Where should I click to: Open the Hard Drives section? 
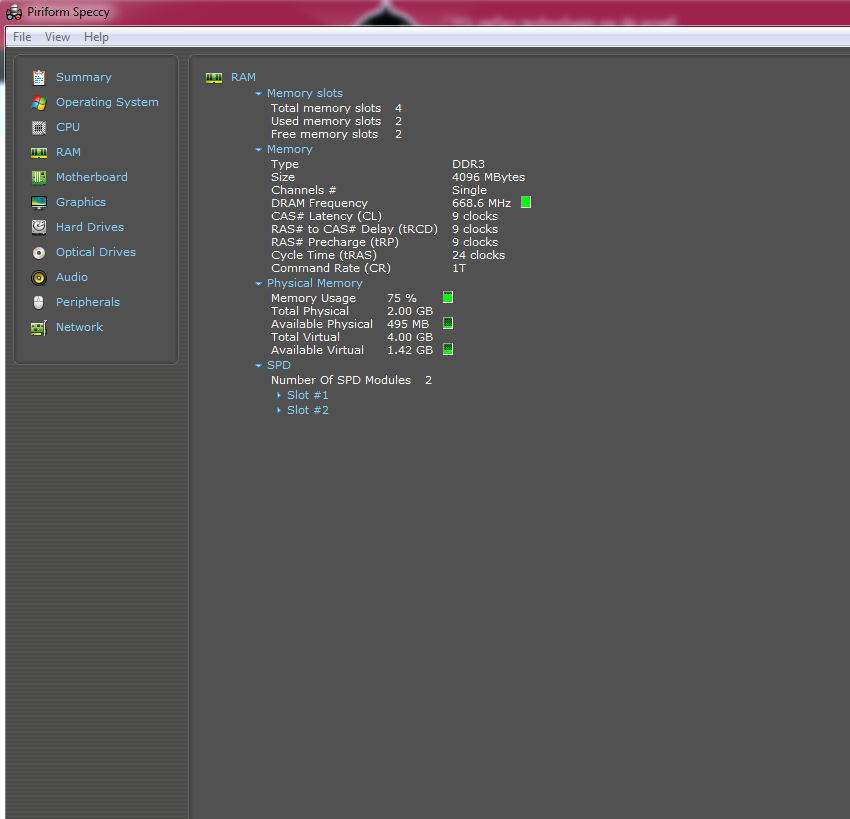tap(90, 227)
